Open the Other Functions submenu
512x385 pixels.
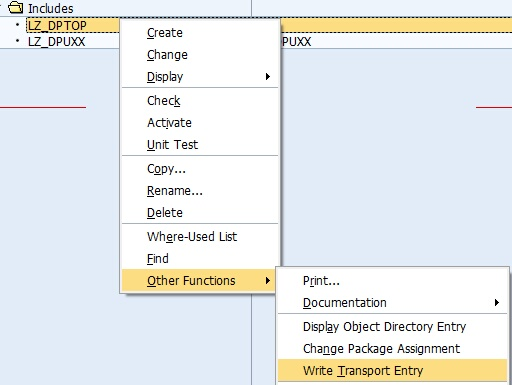[199, 281]
